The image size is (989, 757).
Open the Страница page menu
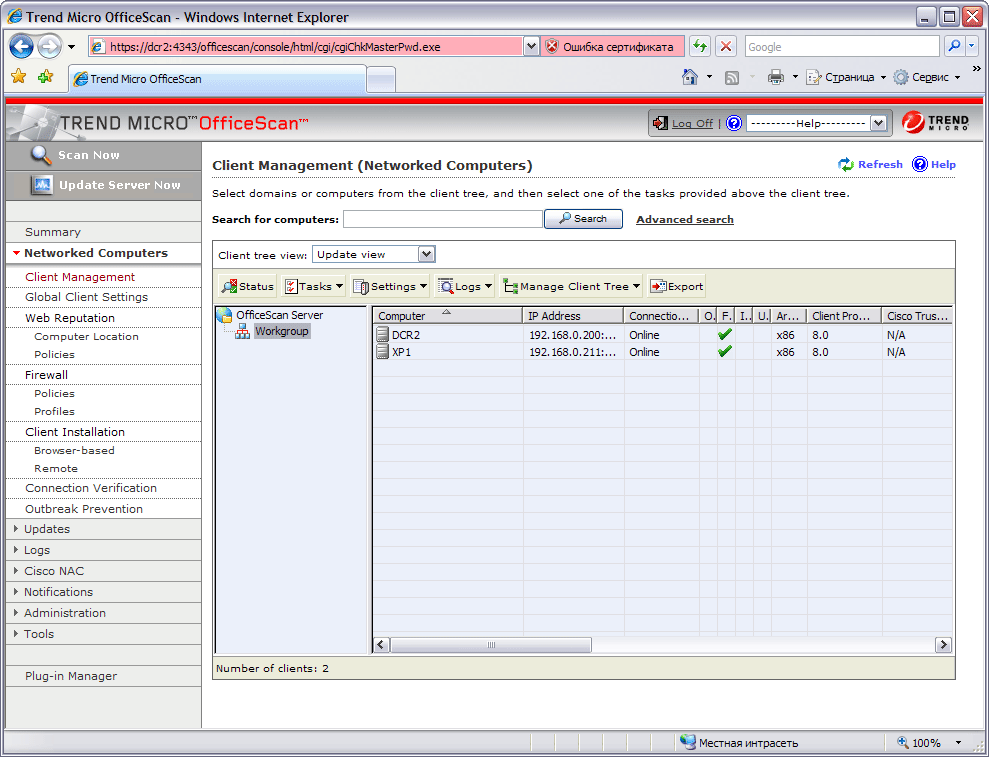846,77
